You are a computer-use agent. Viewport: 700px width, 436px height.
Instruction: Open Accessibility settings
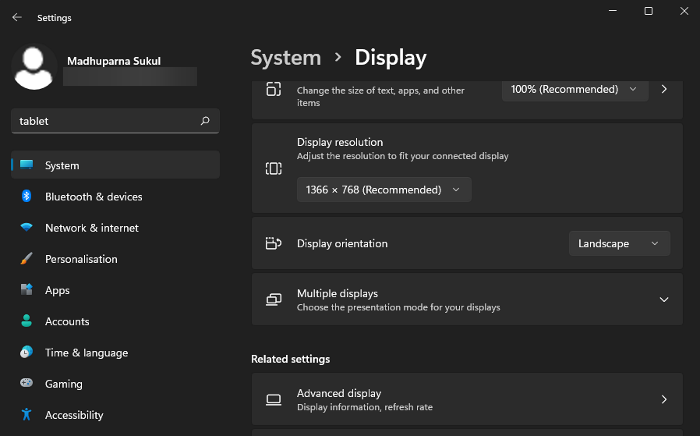(116, 415)
